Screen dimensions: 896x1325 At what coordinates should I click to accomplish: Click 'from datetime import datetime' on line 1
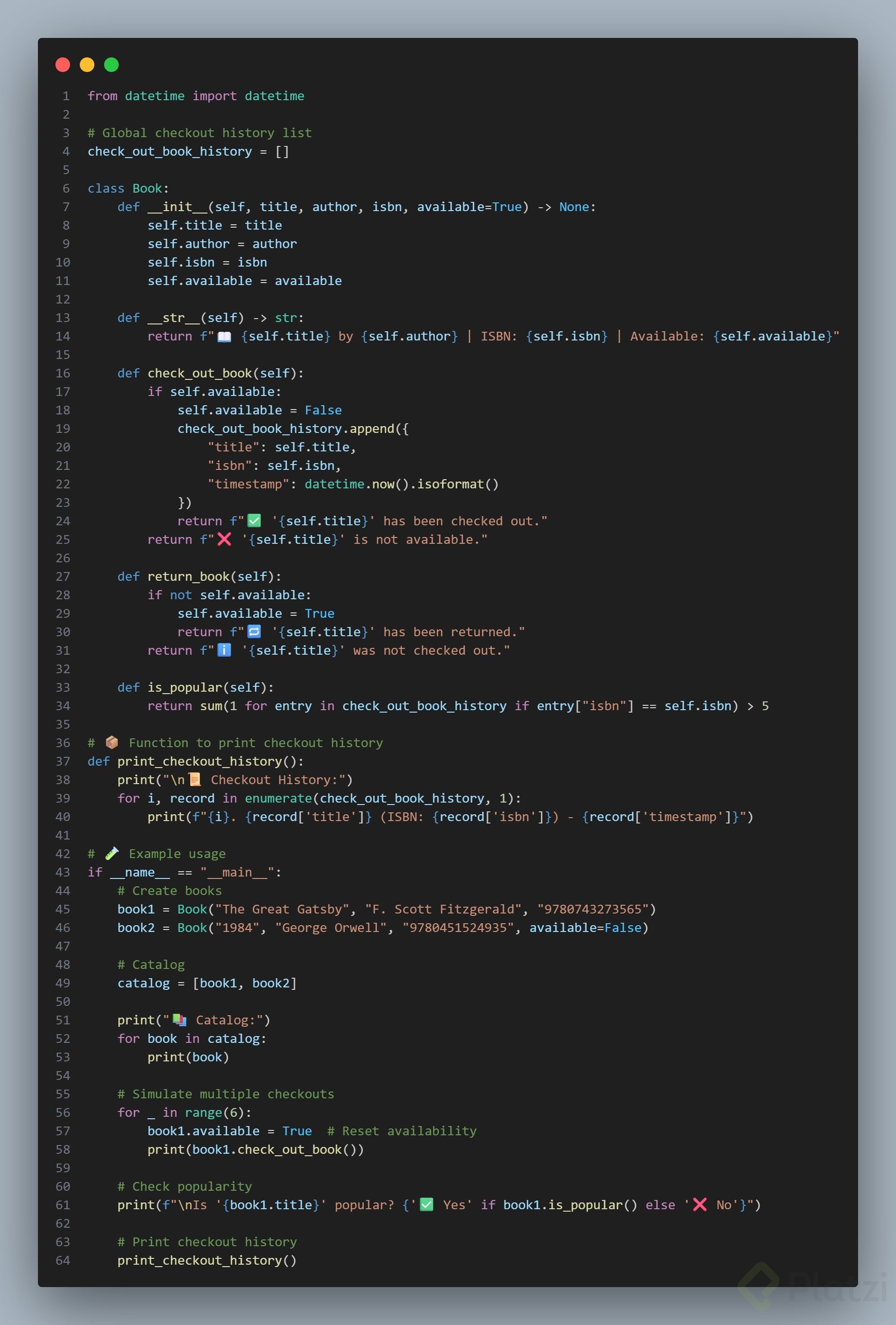[196, 96]
